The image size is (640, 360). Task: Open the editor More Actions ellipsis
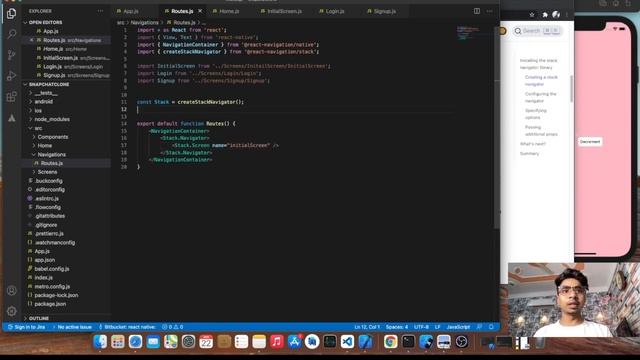489,11
